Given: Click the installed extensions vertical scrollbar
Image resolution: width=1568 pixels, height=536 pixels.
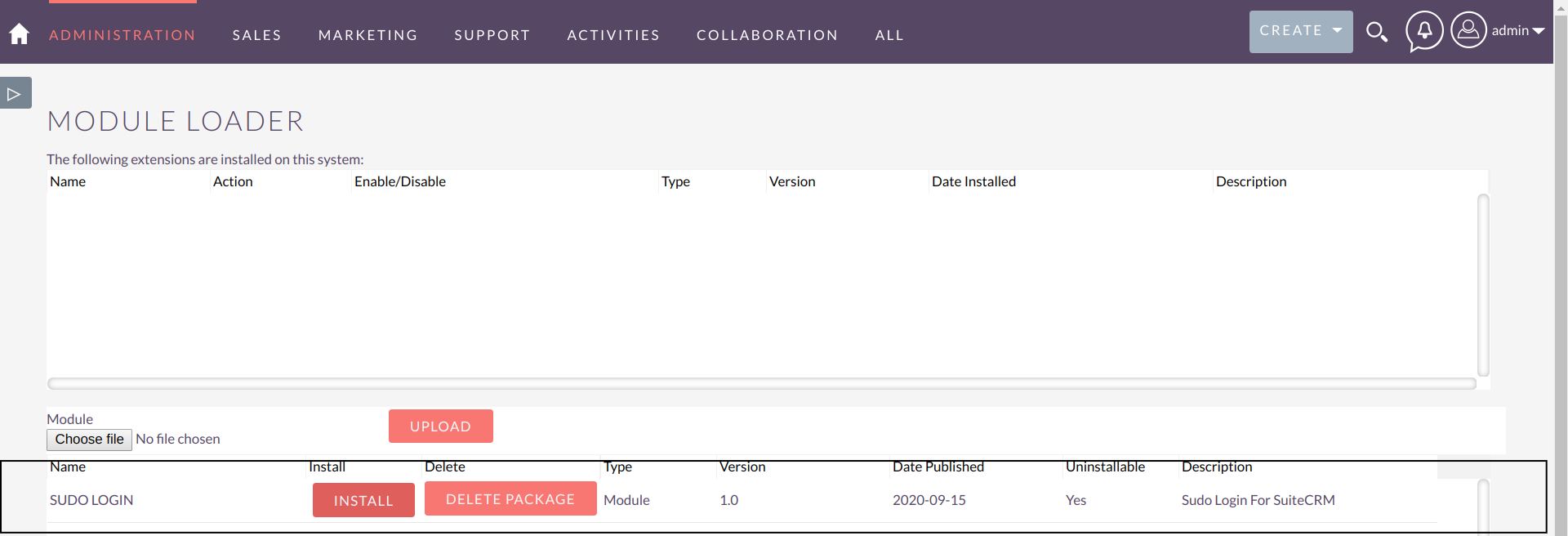Looking at the screenshot, I should [1483, 285].
